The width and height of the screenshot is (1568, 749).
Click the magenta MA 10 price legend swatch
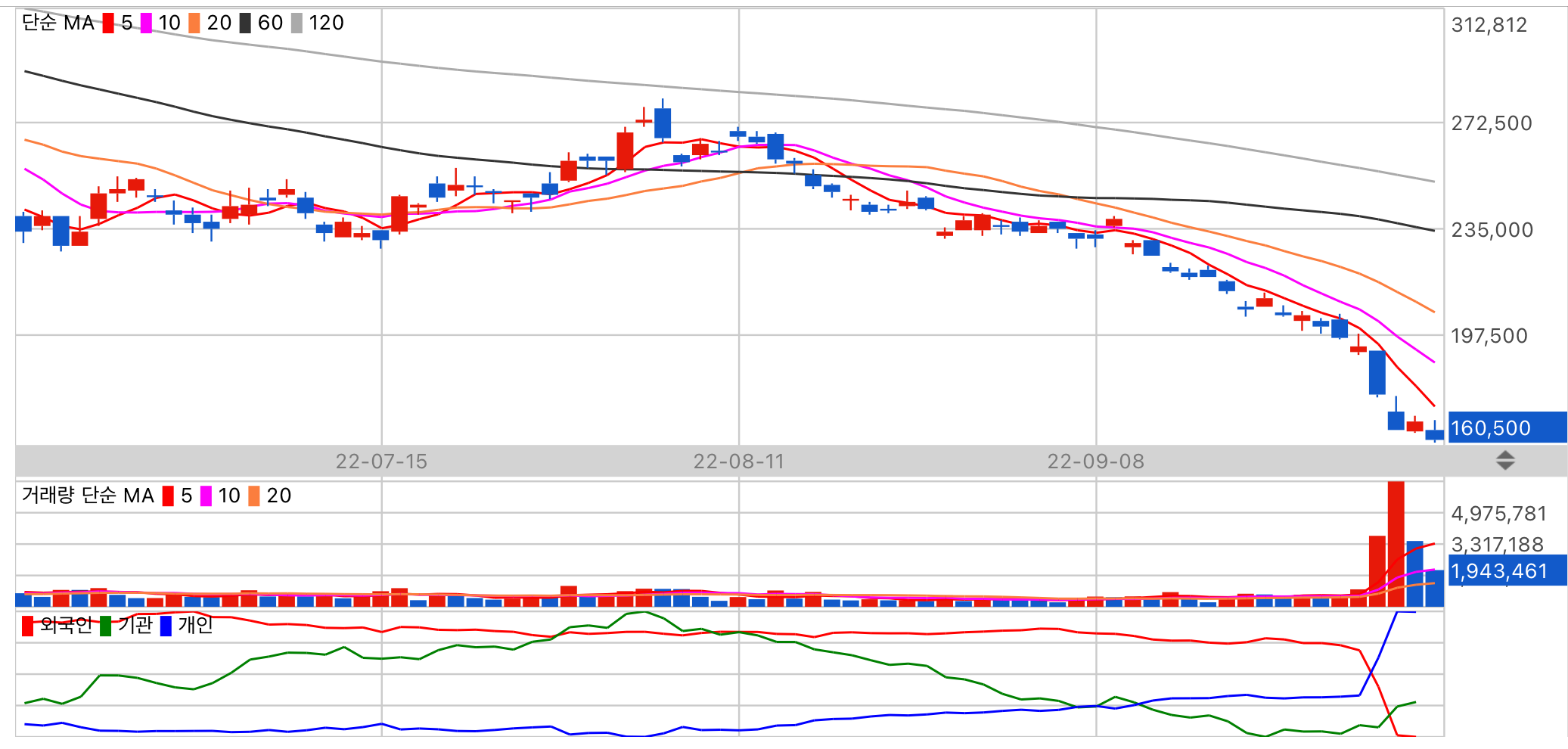click(x=146, y=23)
